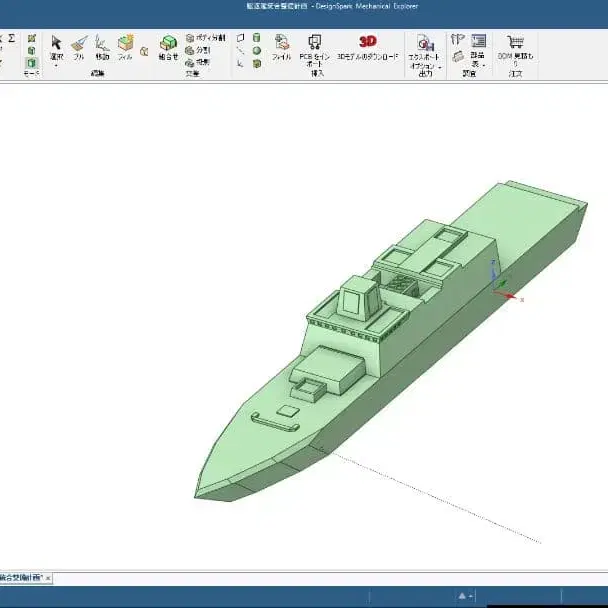Insert a plane with the plane icon
Image resolution: width=608 pixels, height=608 pixels.
click(x=240, y=38)
